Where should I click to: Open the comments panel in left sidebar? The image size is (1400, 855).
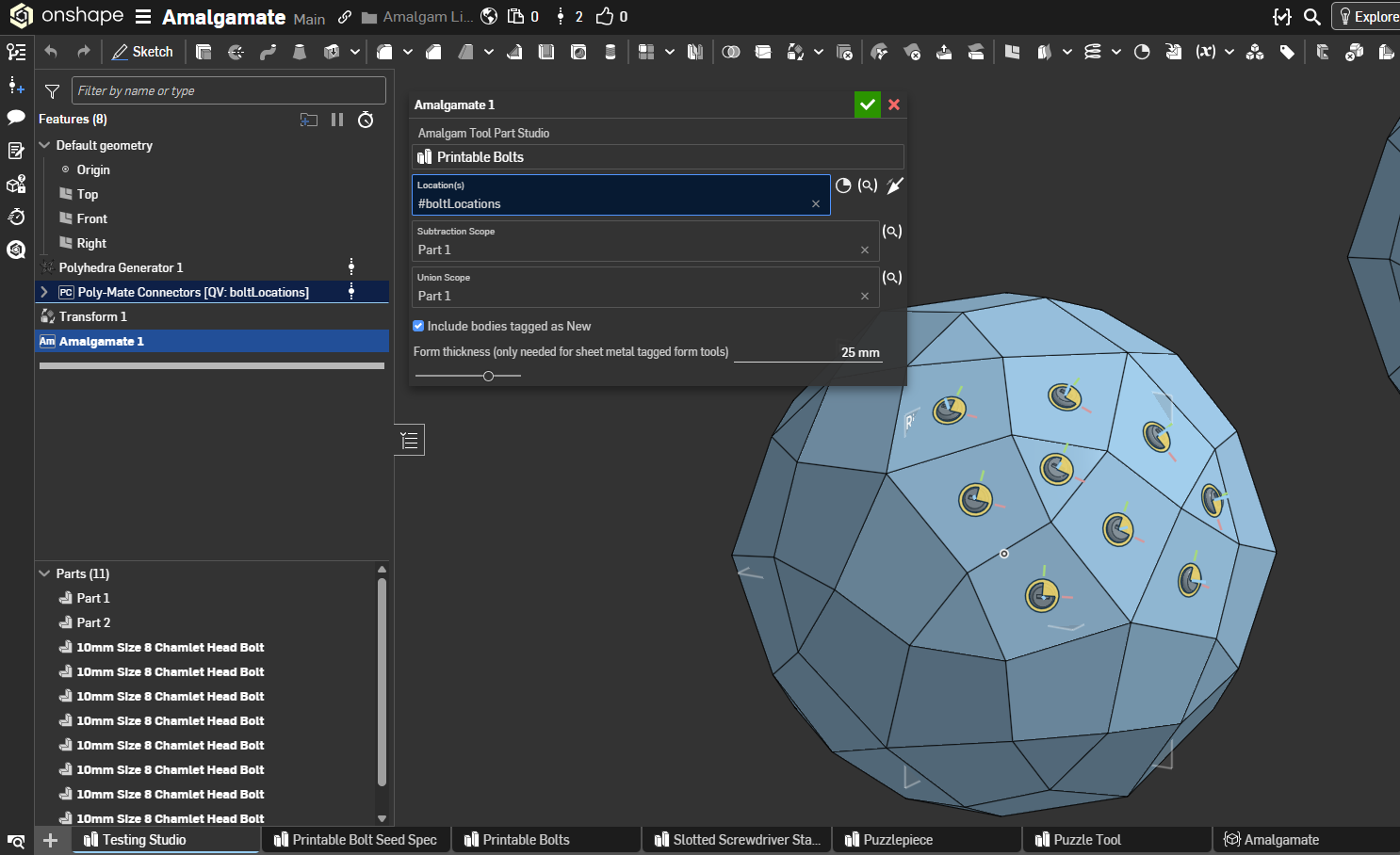click(x=16, y=118)
